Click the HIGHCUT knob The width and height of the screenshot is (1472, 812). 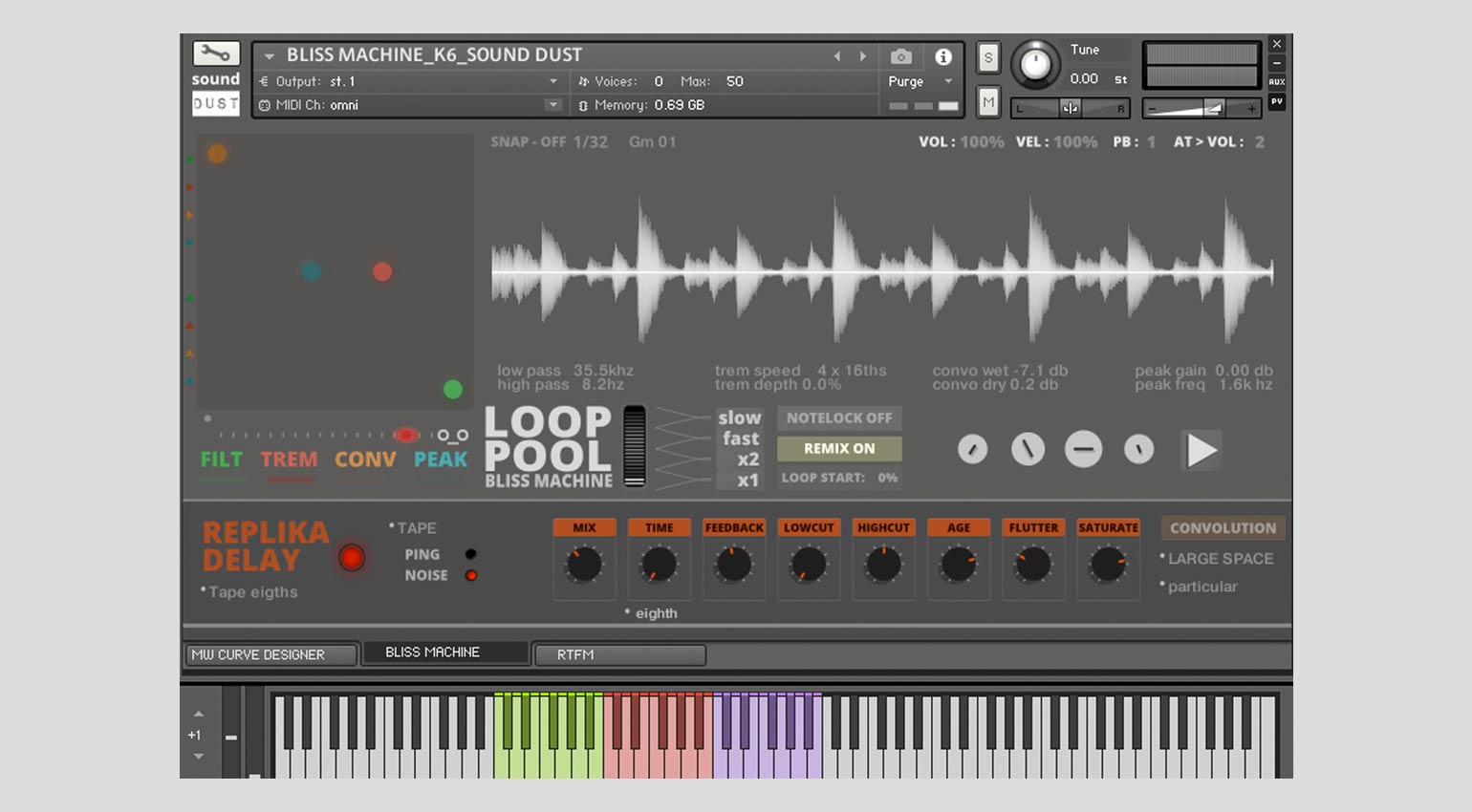[883, 565]
